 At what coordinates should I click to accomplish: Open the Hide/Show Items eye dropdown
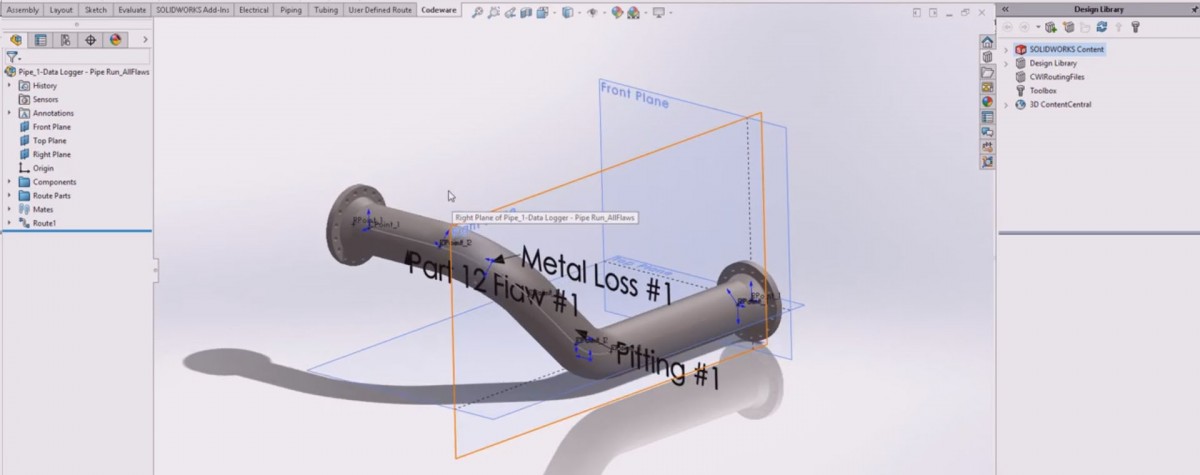coord(594,13)
